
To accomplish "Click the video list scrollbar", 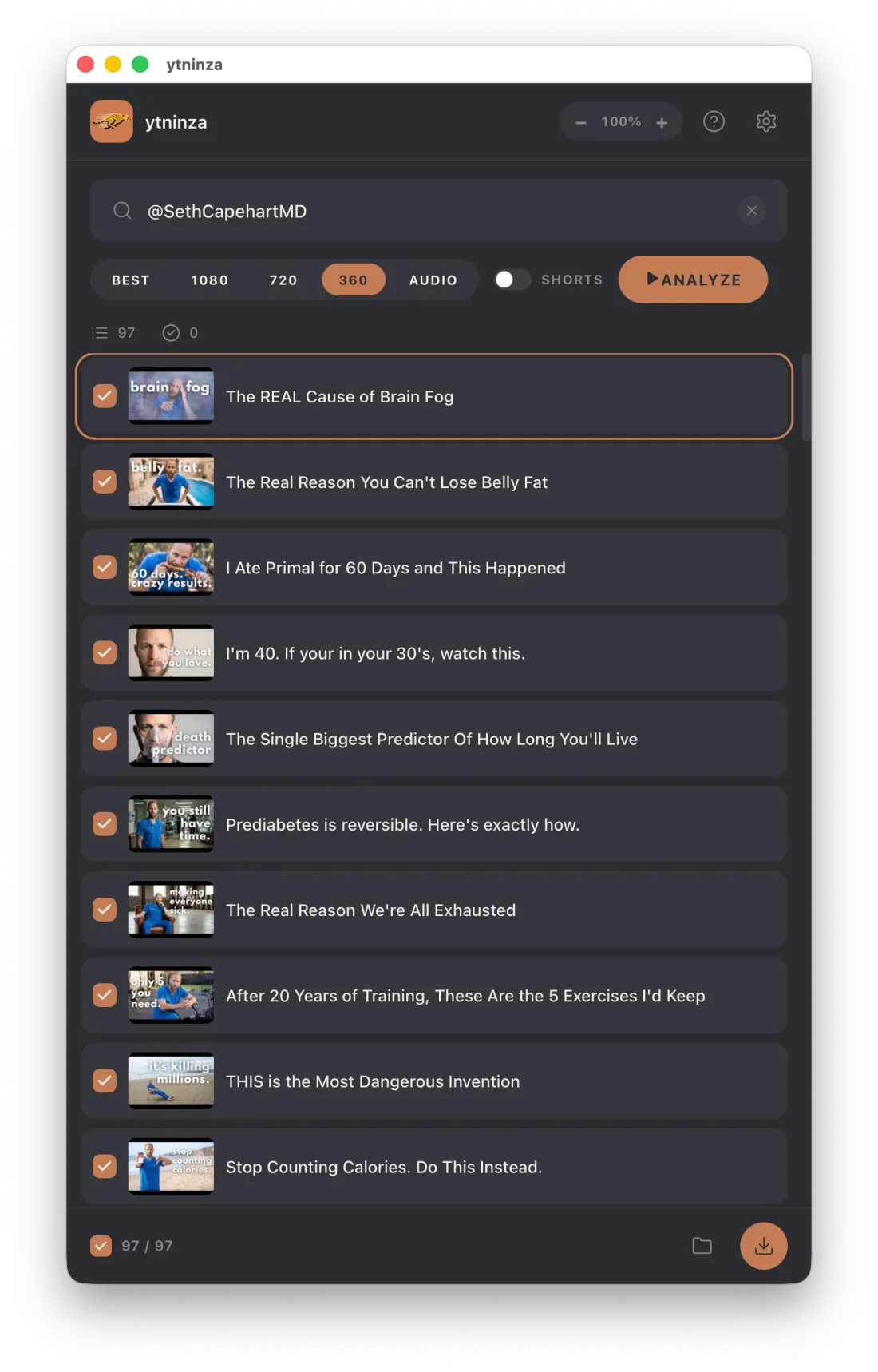I will pos(806,397).
